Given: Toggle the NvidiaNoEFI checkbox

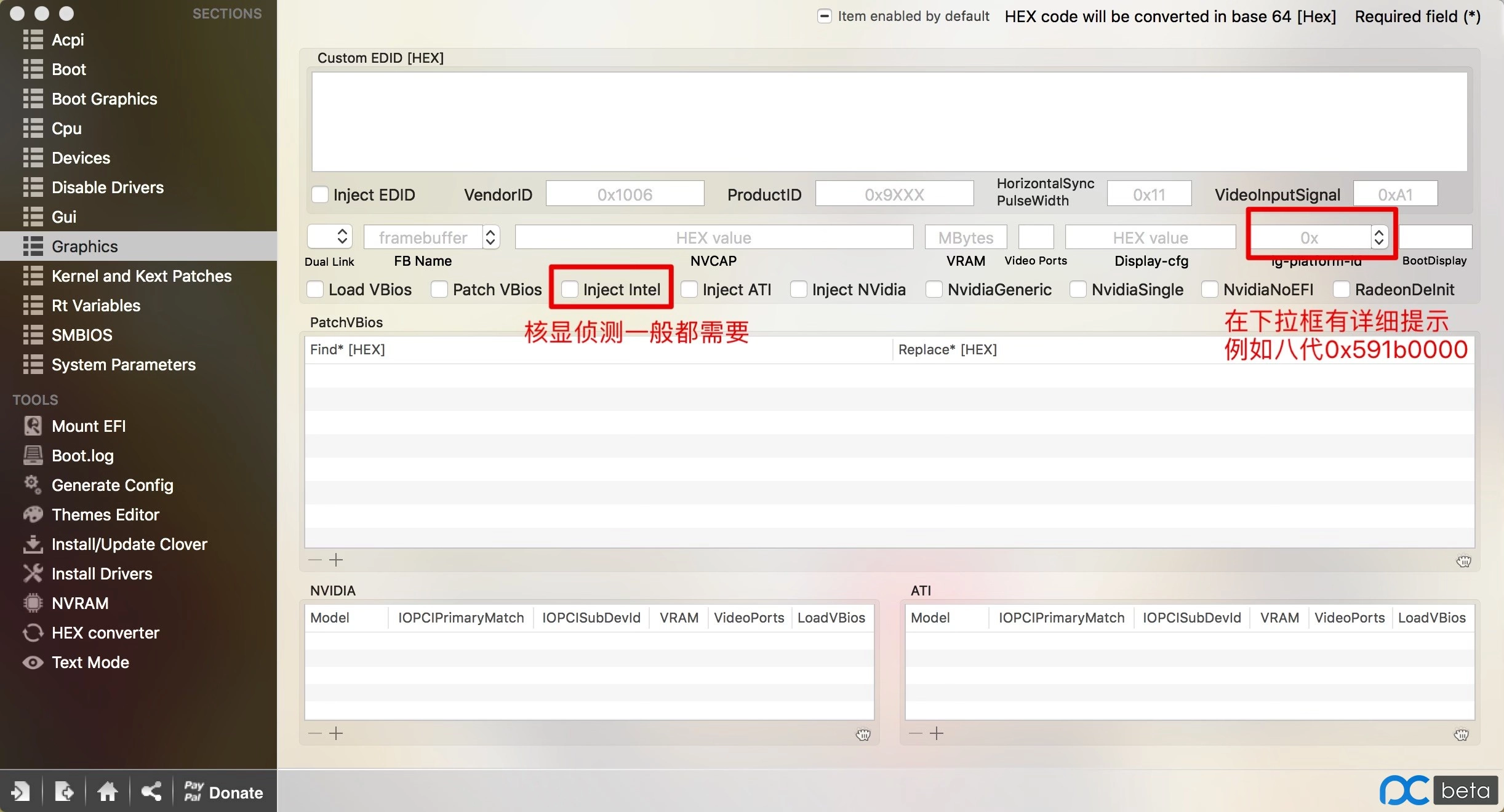Looking at the screenshot, I should point(1210,289).
